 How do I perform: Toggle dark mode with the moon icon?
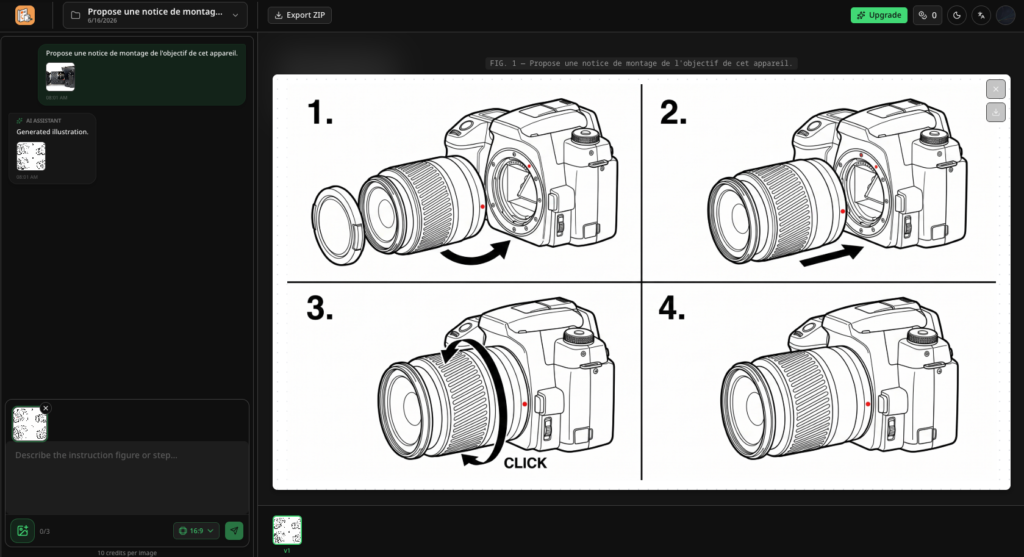pos(957,15)
